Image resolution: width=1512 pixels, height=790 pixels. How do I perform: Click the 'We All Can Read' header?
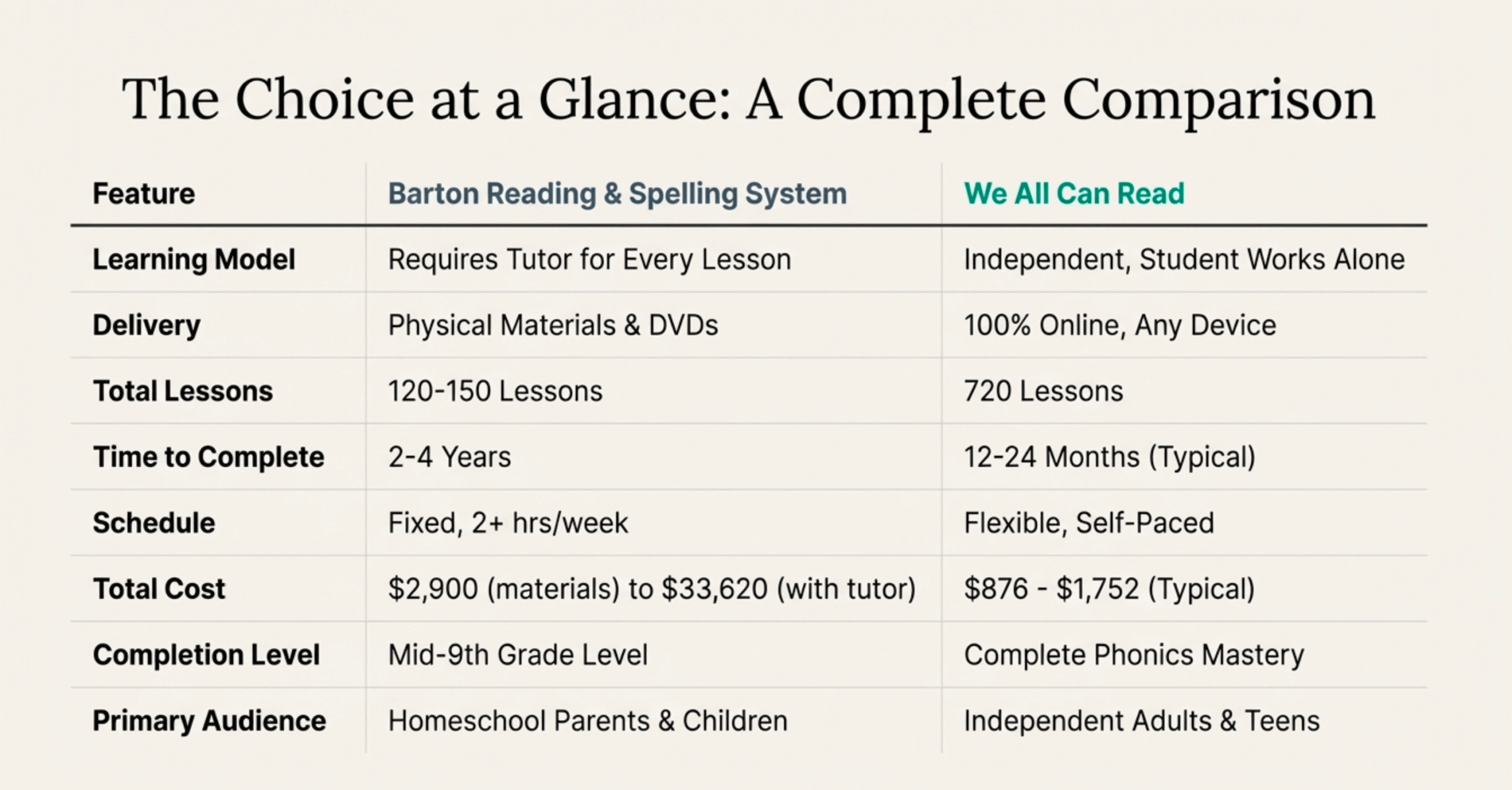[1074, 194]
